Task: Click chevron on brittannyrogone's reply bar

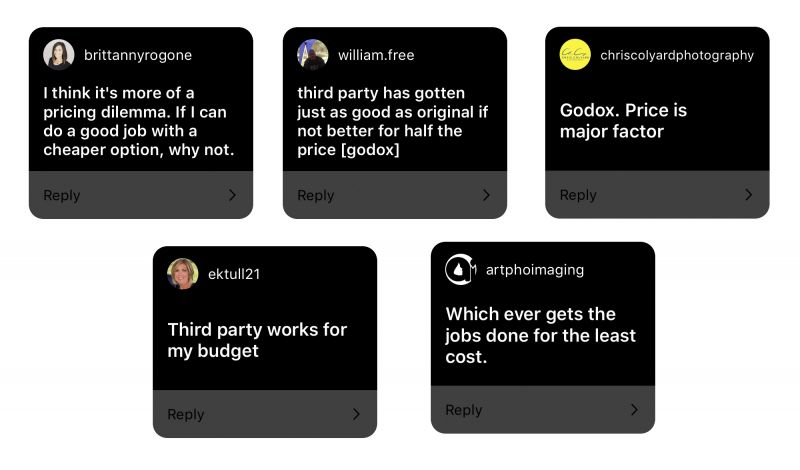Action: 232,195
